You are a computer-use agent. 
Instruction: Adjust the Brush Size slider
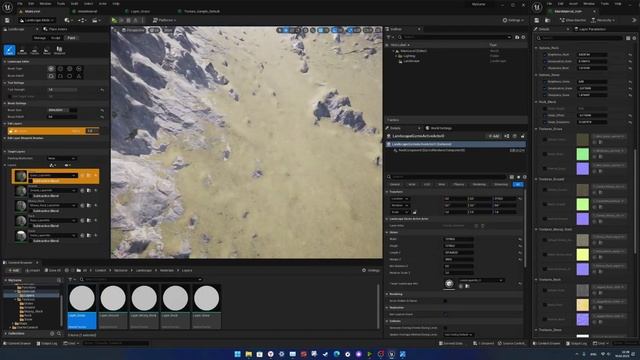(62, 110)
